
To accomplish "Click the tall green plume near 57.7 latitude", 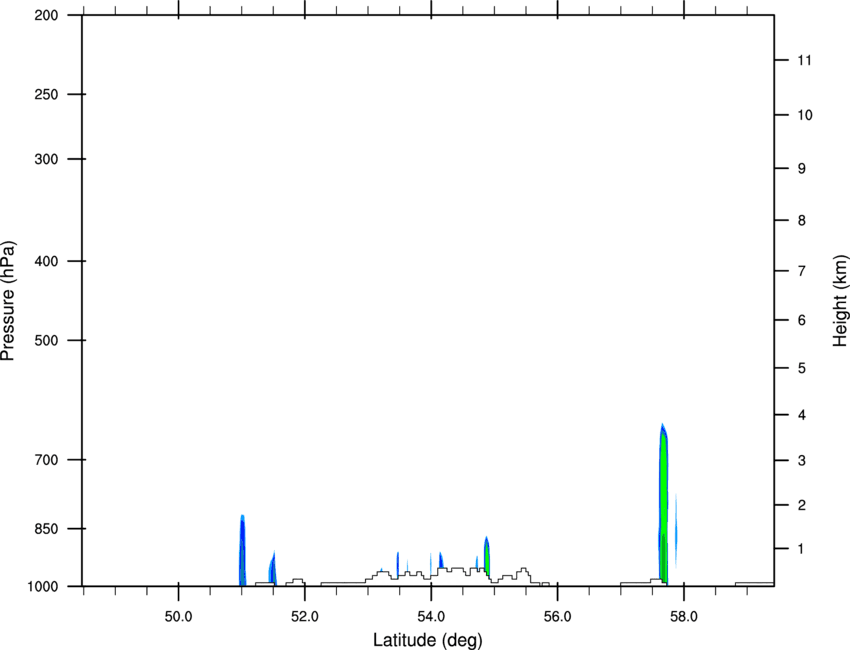I will click(x=664, y=504).
